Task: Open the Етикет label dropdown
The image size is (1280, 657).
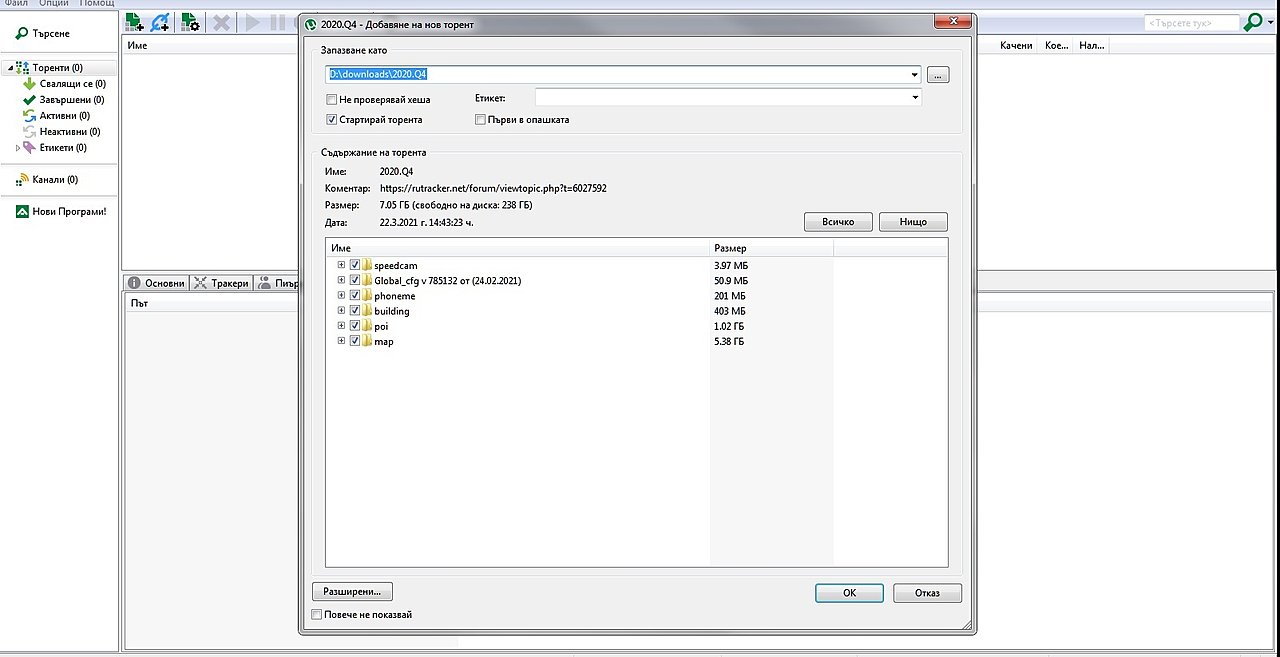Action: [x=915, y=98]
